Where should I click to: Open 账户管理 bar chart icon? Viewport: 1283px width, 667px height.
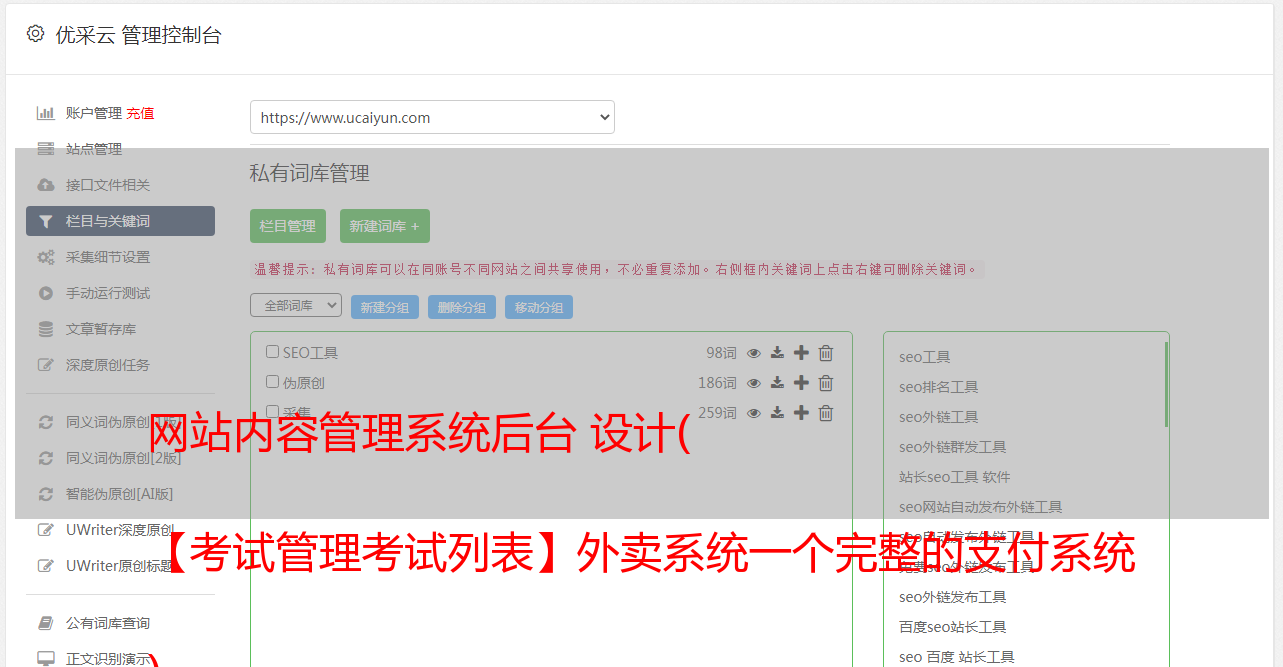click(45, 113)
